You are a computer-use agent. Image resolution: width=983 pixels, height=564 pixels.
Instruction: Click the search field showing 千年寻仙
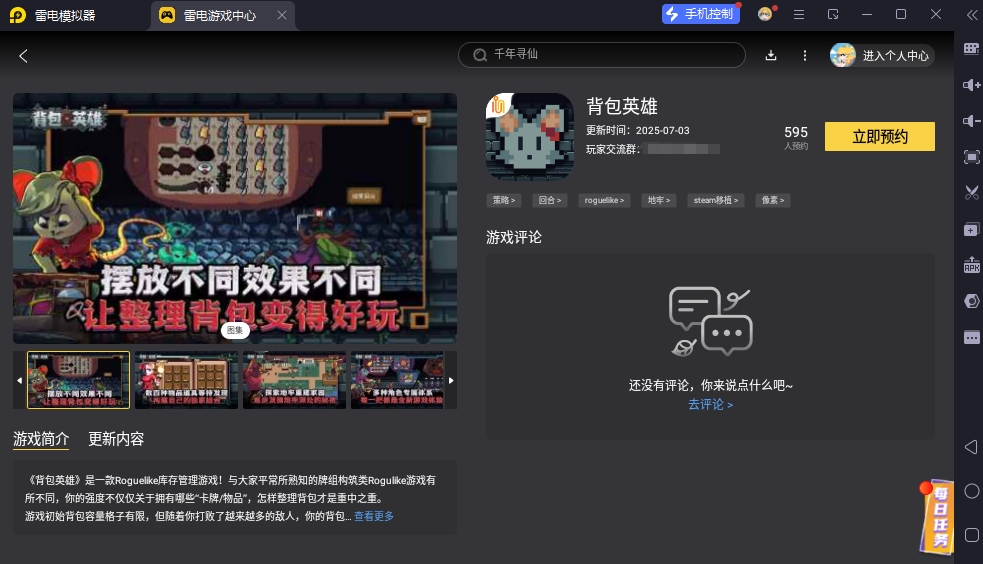coord(601,55)
